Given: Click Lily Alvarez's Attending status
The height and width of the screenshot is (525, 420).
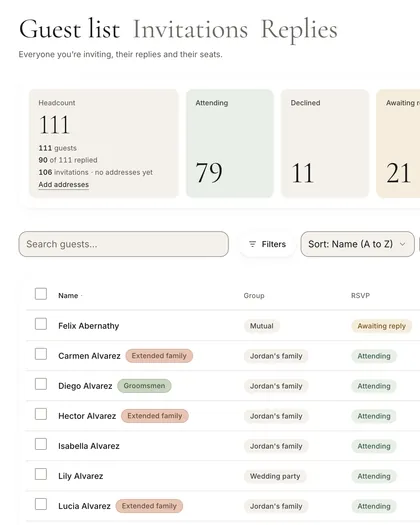Looking at the screenshot, I should coord(374,476).
